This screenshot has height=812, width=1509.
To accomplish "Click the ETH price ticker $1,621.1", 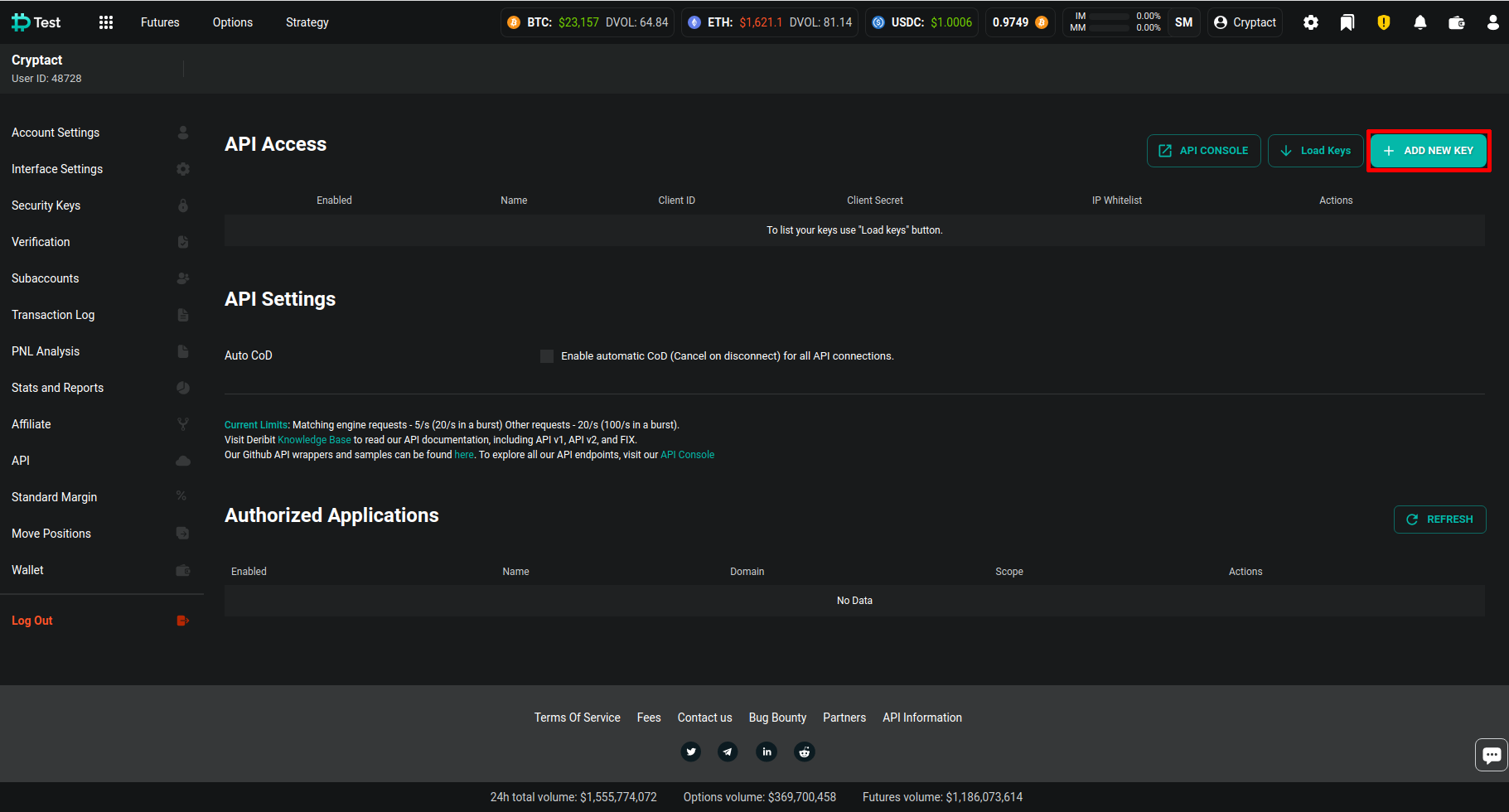I will pos(761,22).
